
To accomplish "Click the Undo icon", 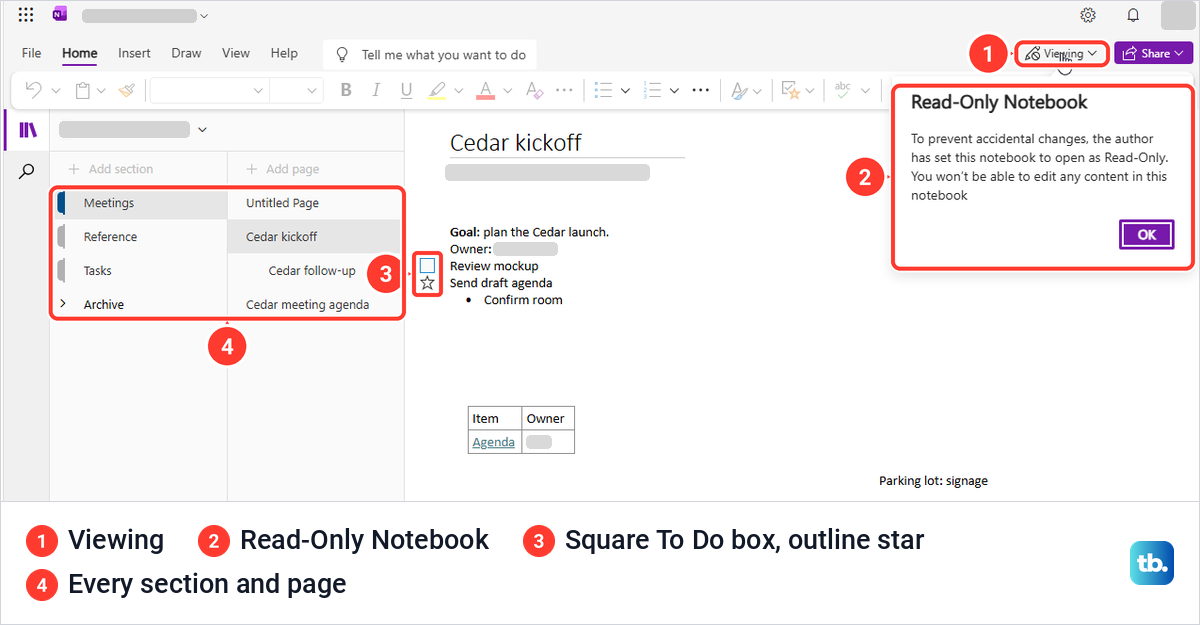I will pyautogui.click(x=33, y=90).
